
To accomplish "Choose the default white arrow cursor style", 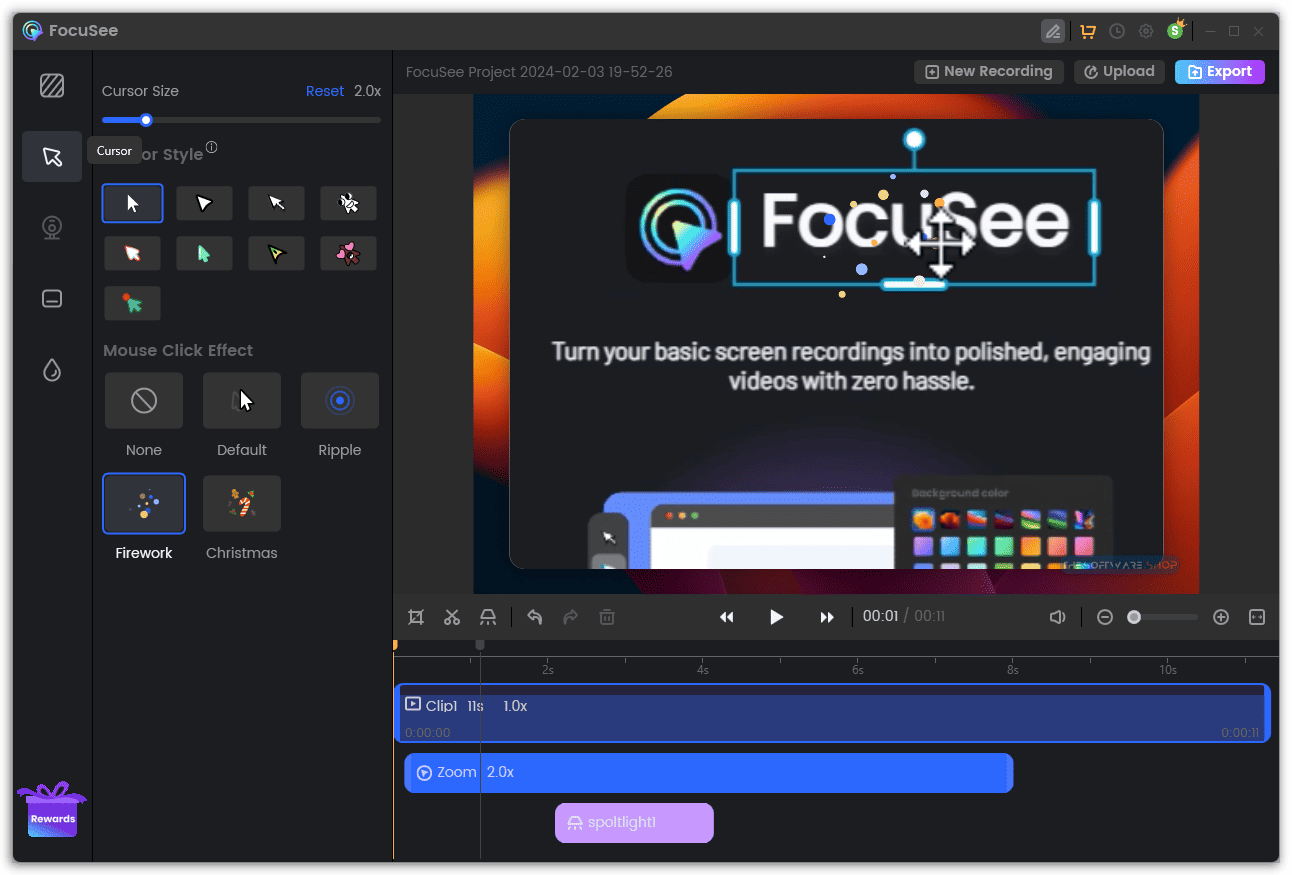I will [x=132, y=203].
